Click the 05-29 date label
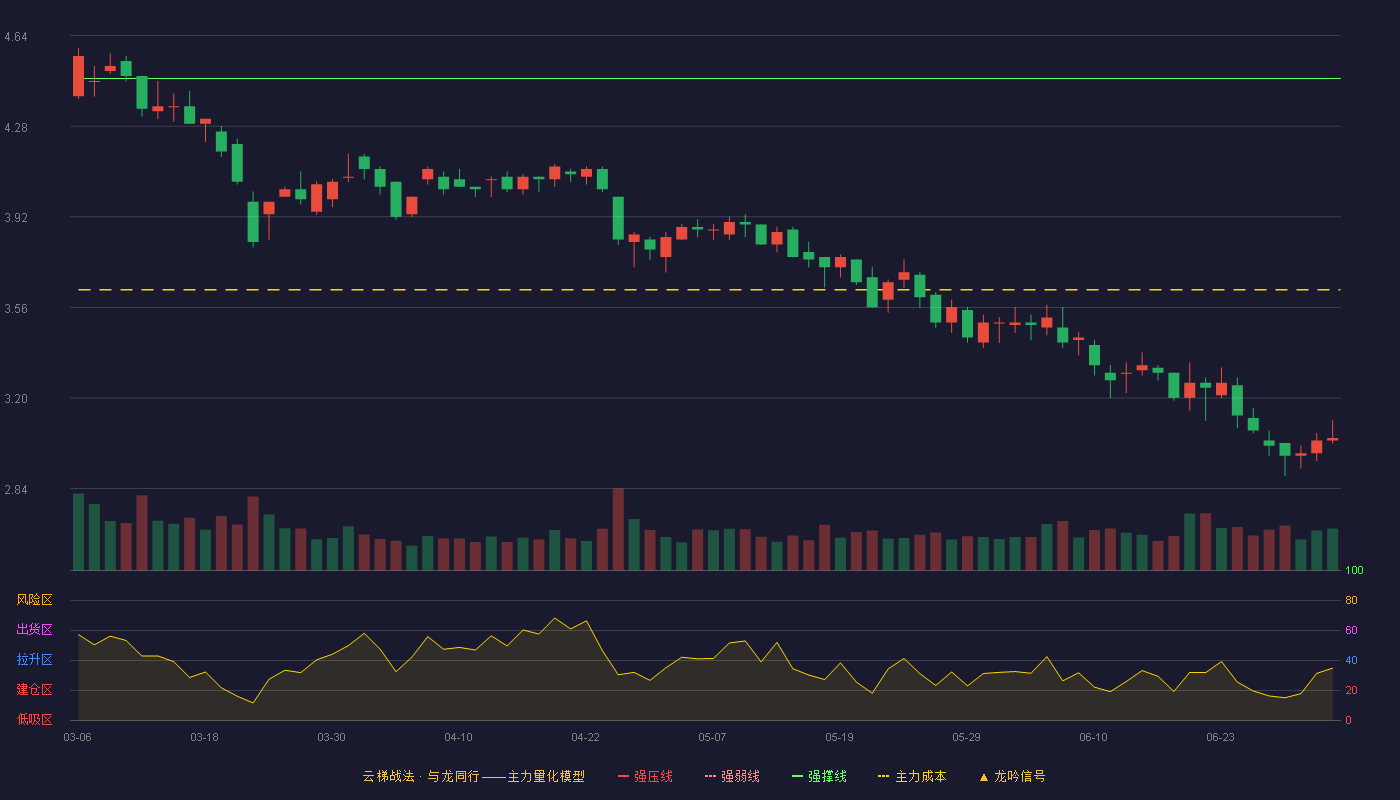Viewport: 1400px width, 800px height. (966, 737)
